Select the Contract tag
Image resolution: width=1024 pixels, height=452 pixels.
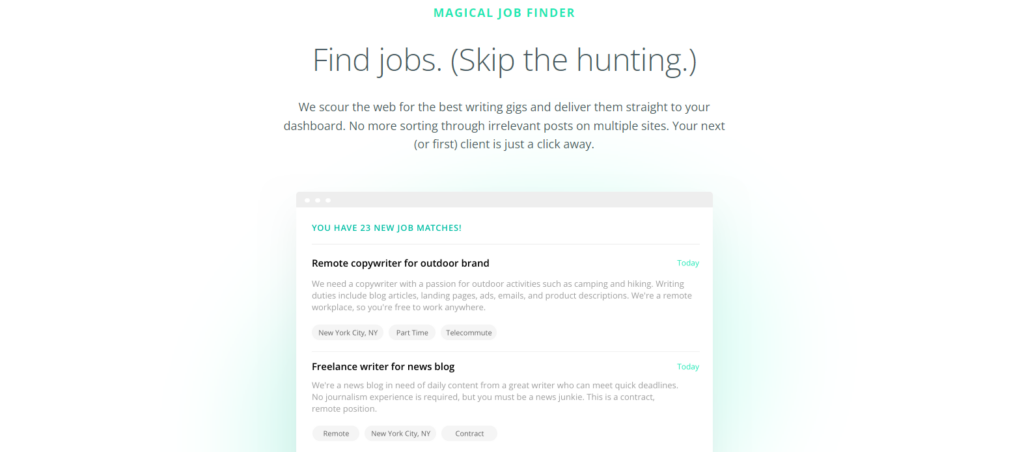click(469, 433)
